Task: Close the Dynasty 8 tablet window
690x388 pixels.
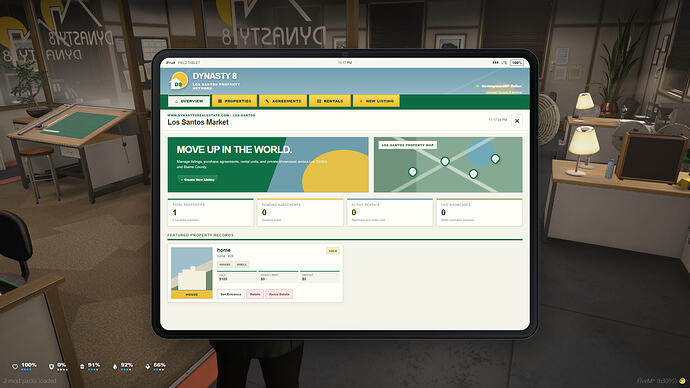Action: pos(517,121)
